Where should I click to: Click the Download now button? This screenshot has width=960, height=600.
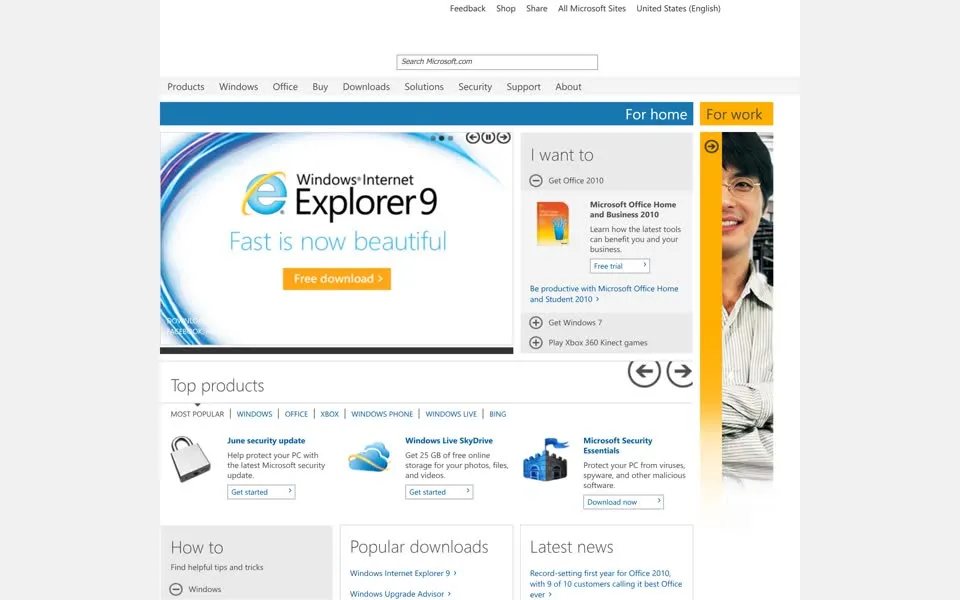pyautogui.click(x=623, y=502)
